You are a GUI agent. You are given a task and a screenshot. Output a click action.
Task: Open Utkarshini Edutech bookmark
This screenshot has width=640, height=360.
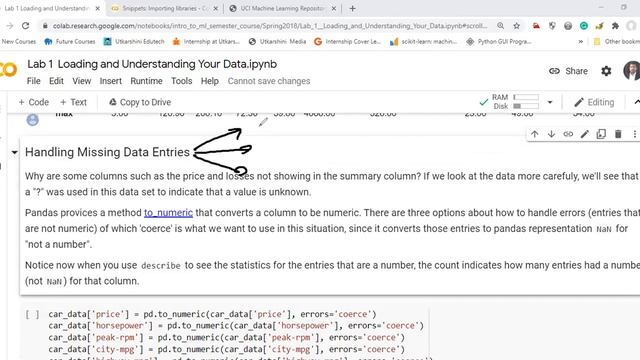click(134, 42)
